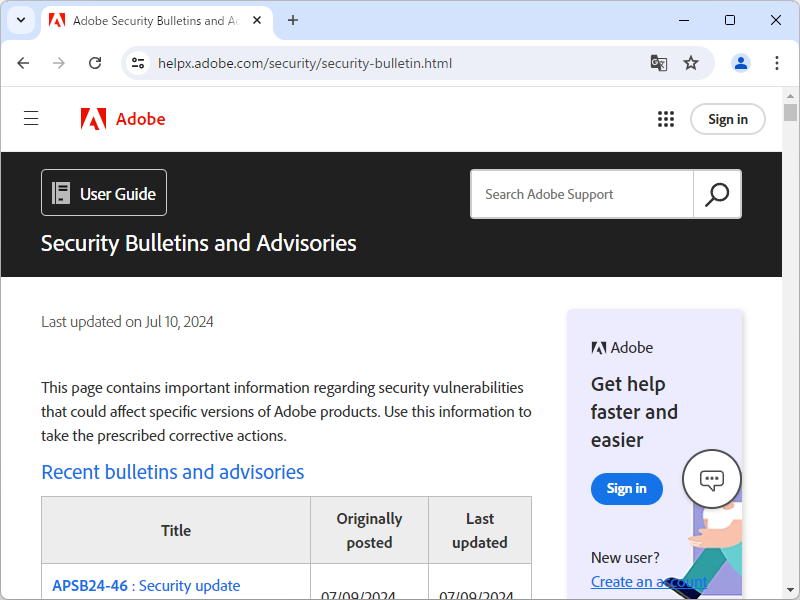800x600 pixels.
Task: Open the chat assistant bubble
Action: point(711,480)
